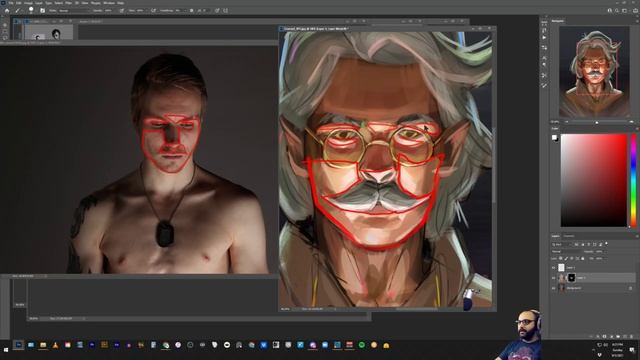Image resolution: width=640 pixels, height=360 pixels.
Task: Click Navigator zoom in icon
Action: point(631,122)
